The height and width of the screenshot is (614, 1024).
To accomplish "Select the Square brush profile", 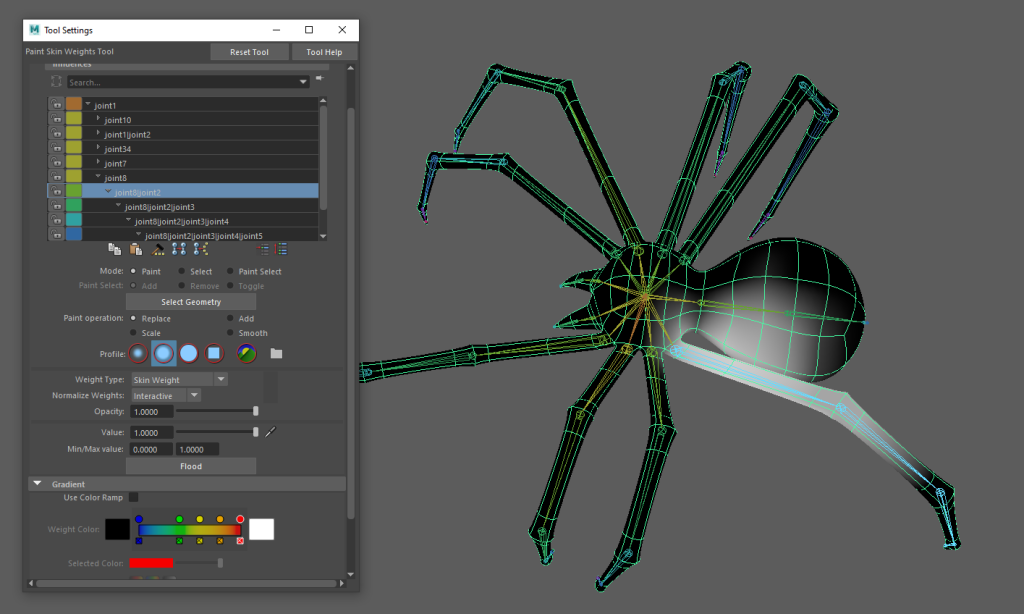I will click(x=214, y=353).
